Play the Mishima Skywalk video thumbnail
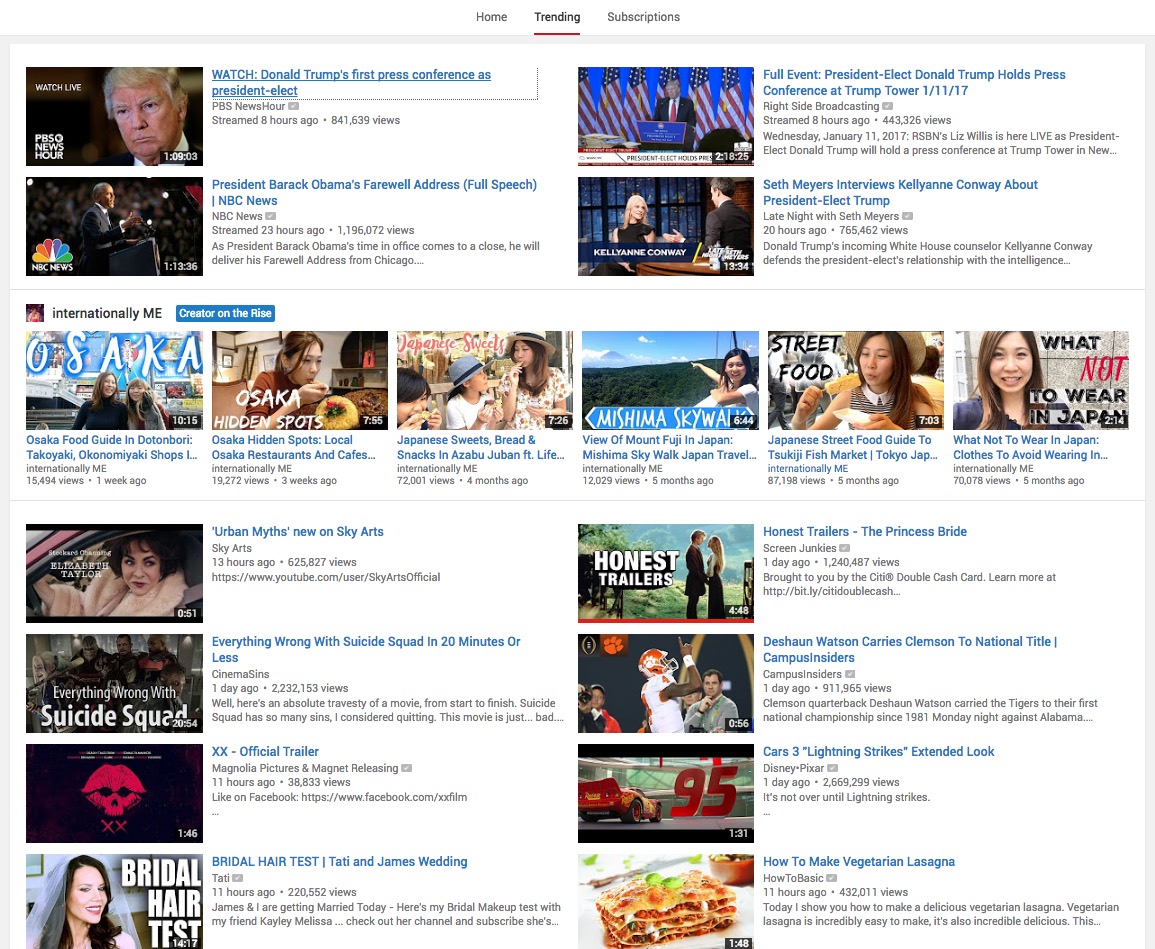The image size is (1155, 949). point(670,380)
